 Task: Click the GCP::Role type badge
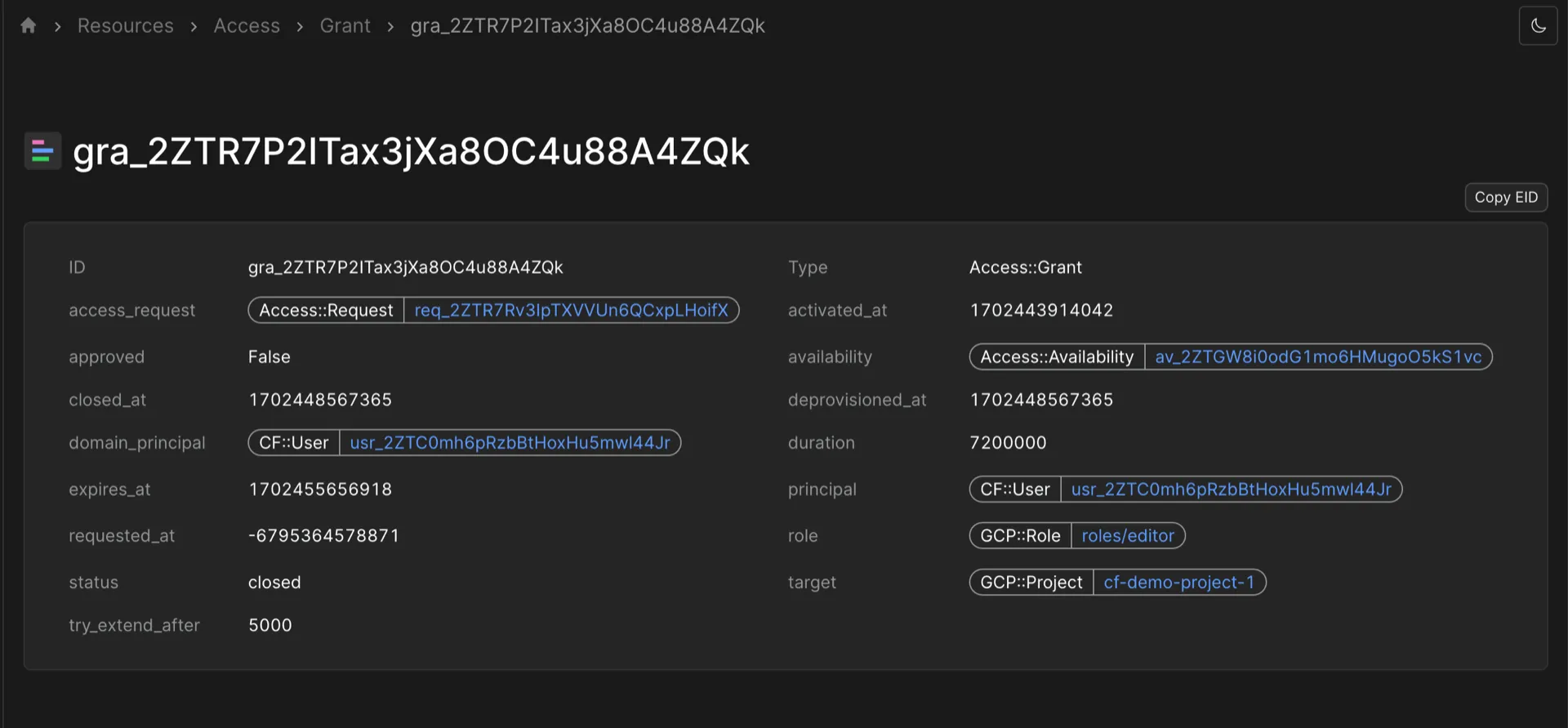pos(1020,536)
